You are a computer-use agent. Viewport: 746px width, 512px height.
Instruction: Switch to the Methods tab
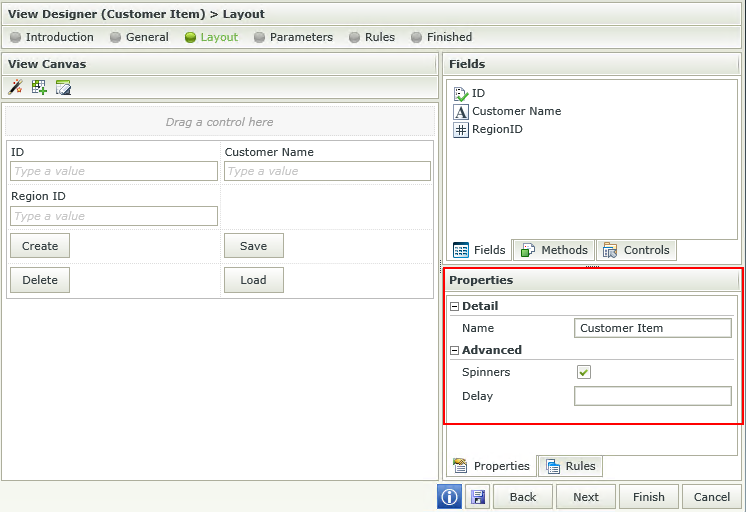click(x=554, y=250)
